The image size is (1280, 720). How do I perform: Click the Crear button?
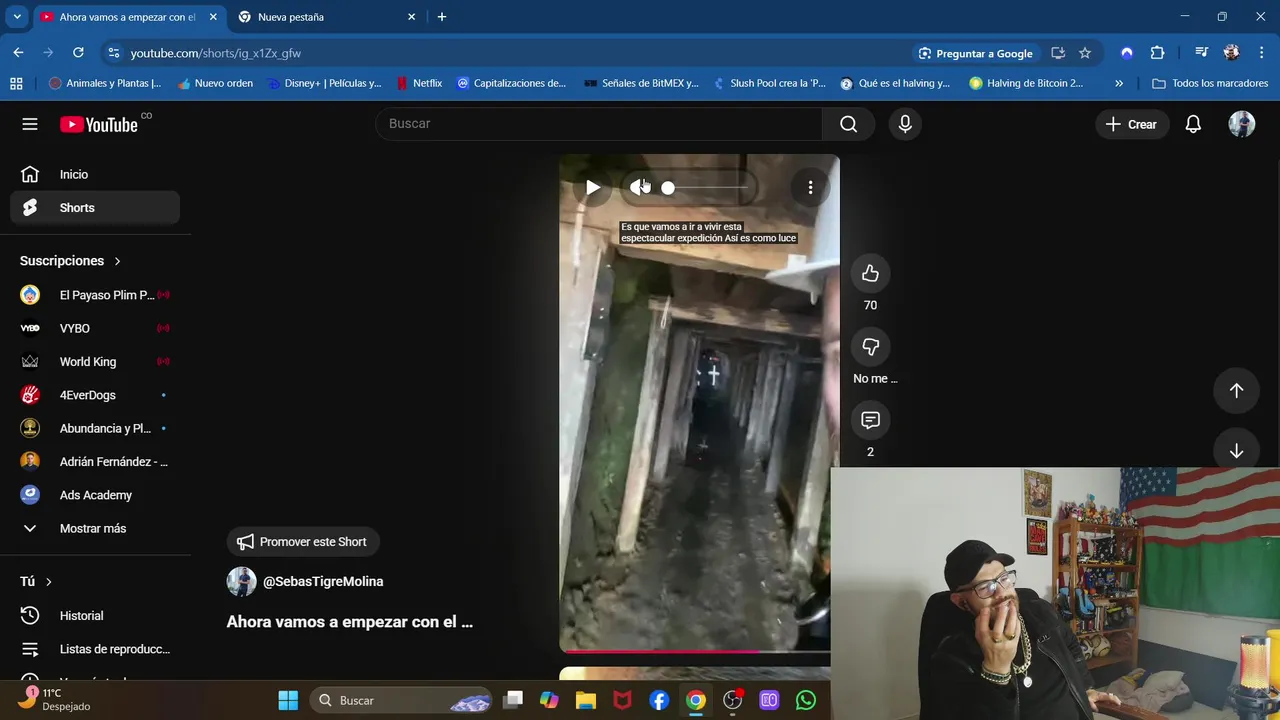point(1131,124)
